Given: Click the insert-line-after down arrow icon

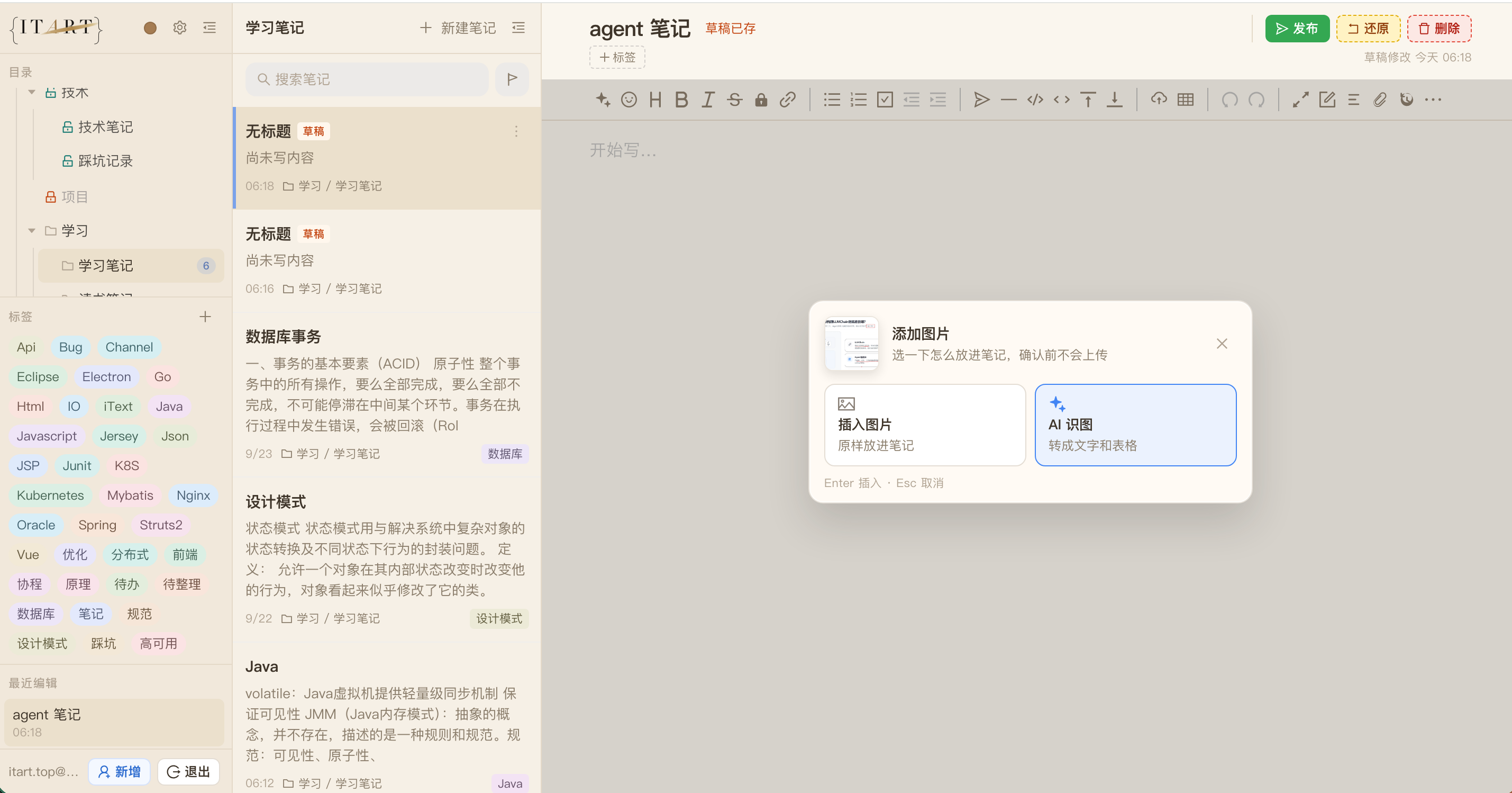Looking at the screenshot, I should coord(1115,100).
